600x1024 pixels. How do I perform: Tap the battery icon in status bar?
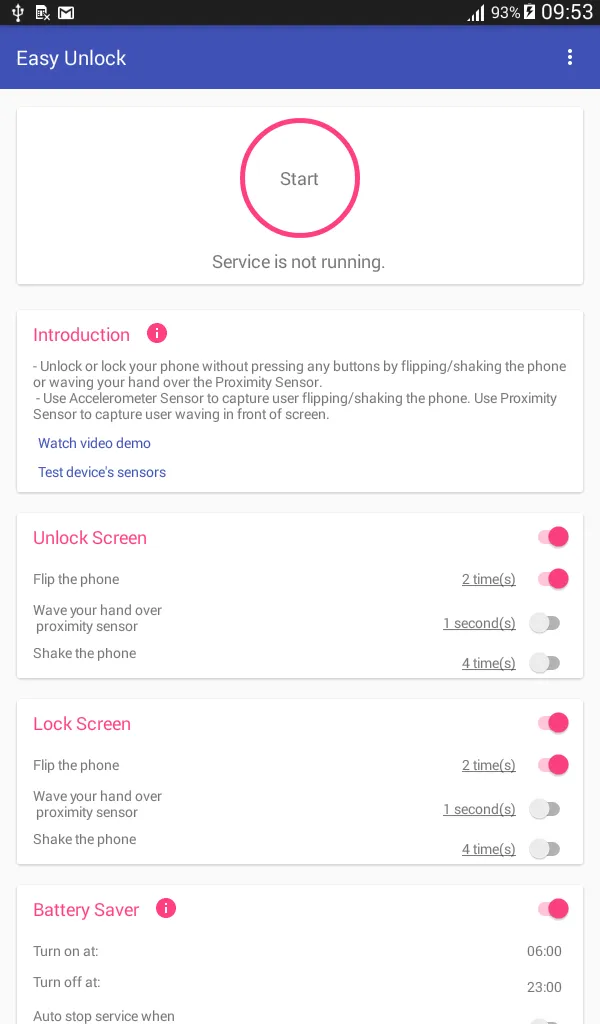[529, 12]
